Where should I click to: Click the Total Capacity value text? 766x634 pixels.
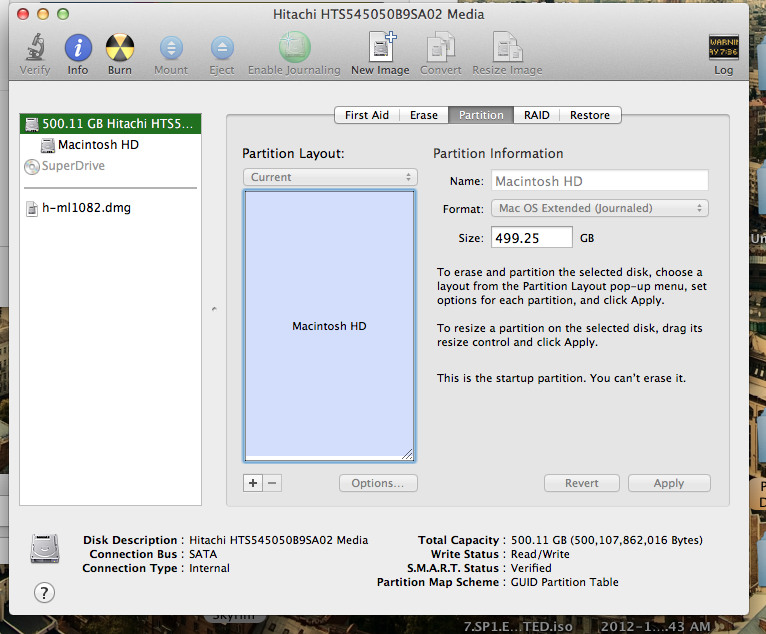point(607,540)
